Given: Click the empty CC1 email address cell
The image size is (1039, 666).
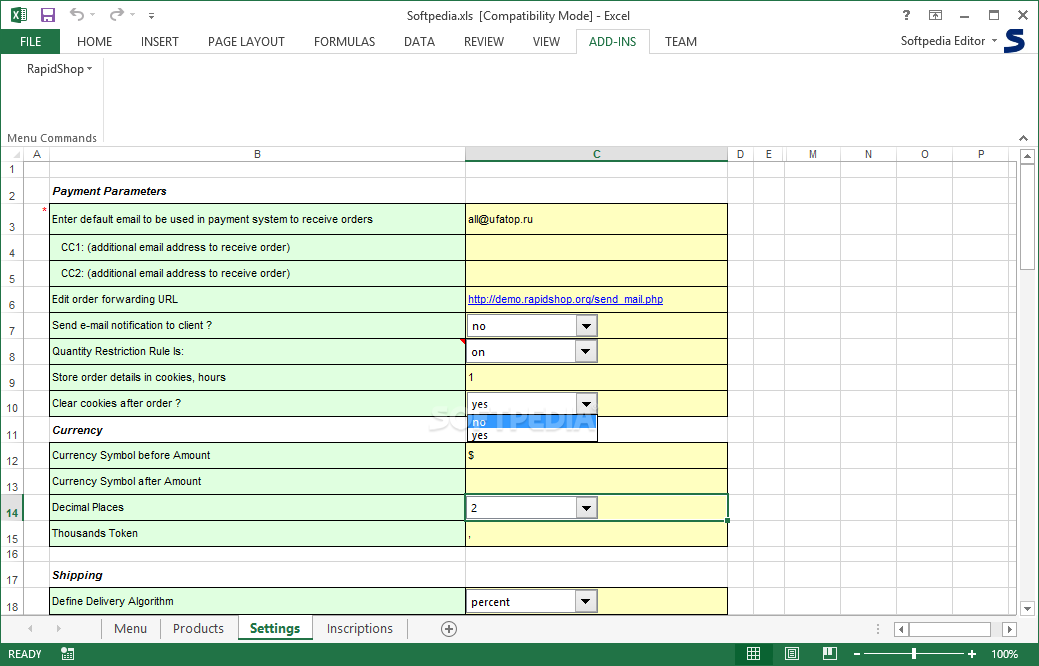Looking at the screenshot, I should (x=596, y=247).
